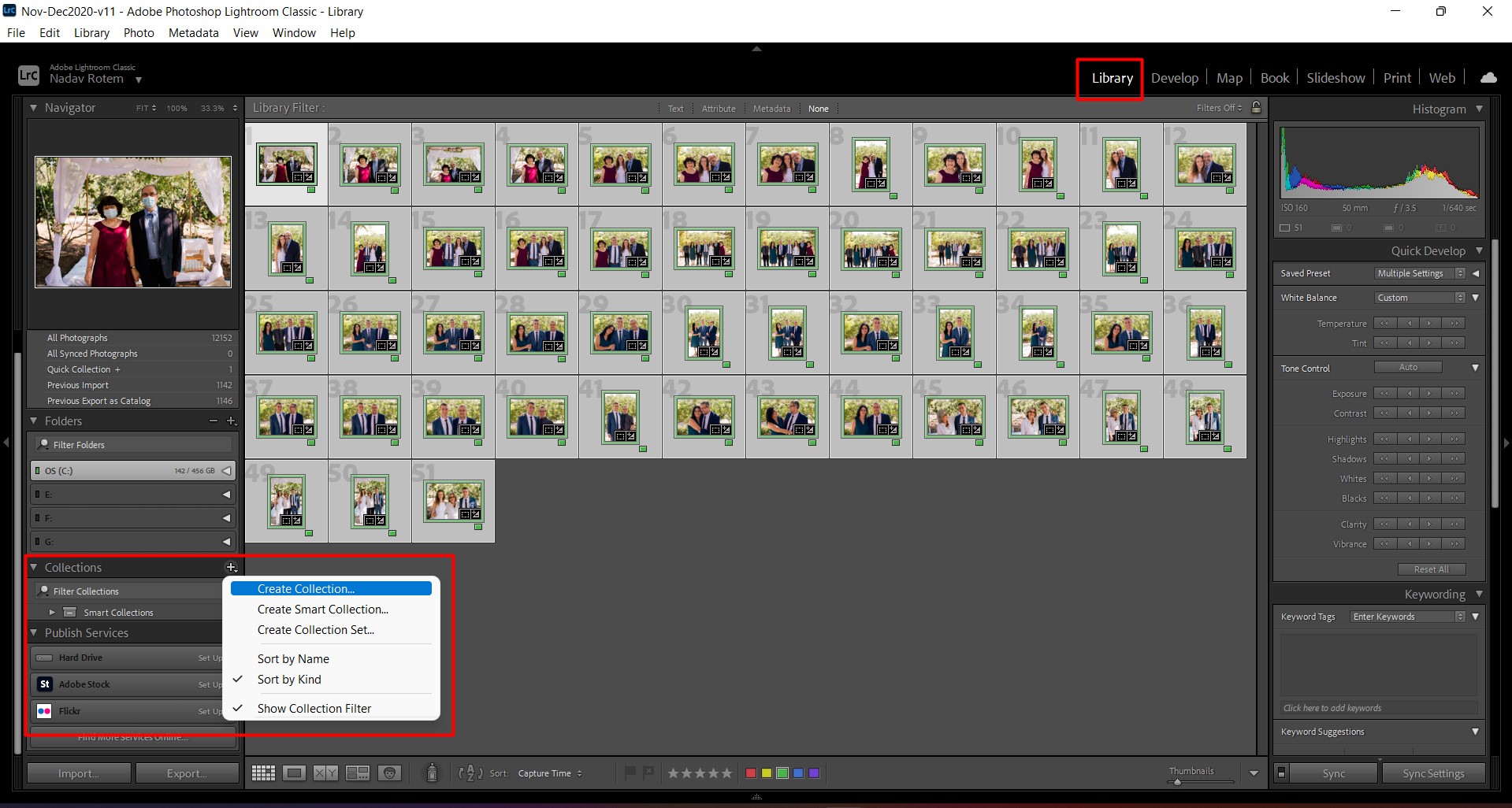
Task: Open the Filters Off dropdown
Action: click(x=1219, y=108)
